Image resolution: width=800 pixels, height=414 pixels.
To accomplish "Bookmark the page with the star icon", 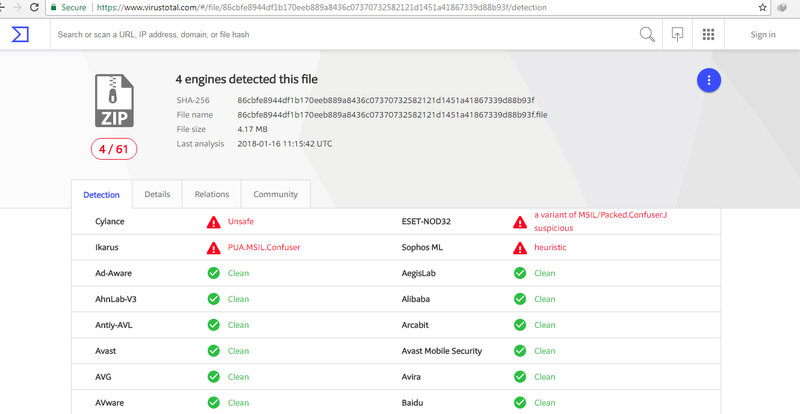I will coord(762,7).
